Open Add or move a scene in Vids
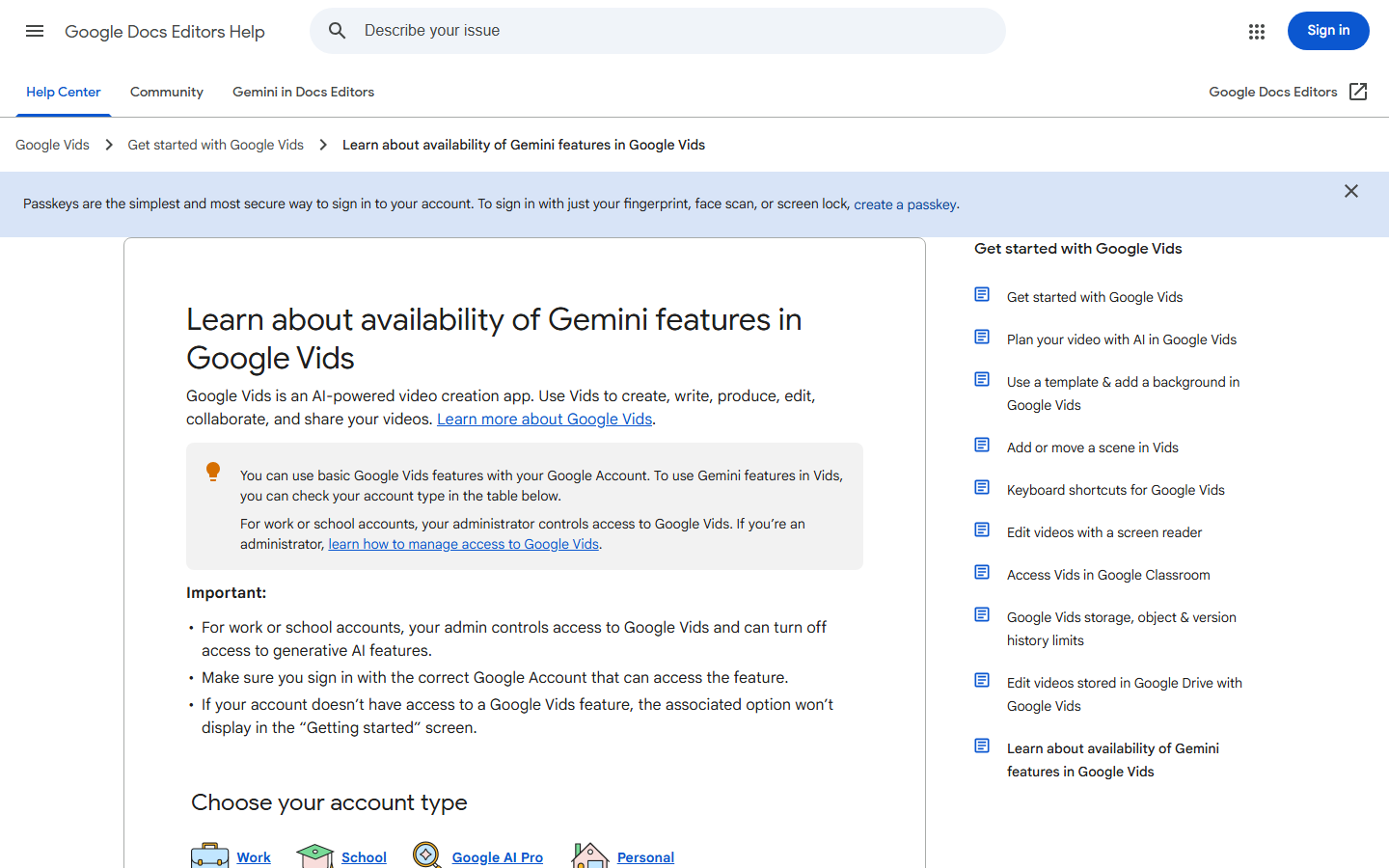The image size is (1389, 868). [x=1093, y=448]
